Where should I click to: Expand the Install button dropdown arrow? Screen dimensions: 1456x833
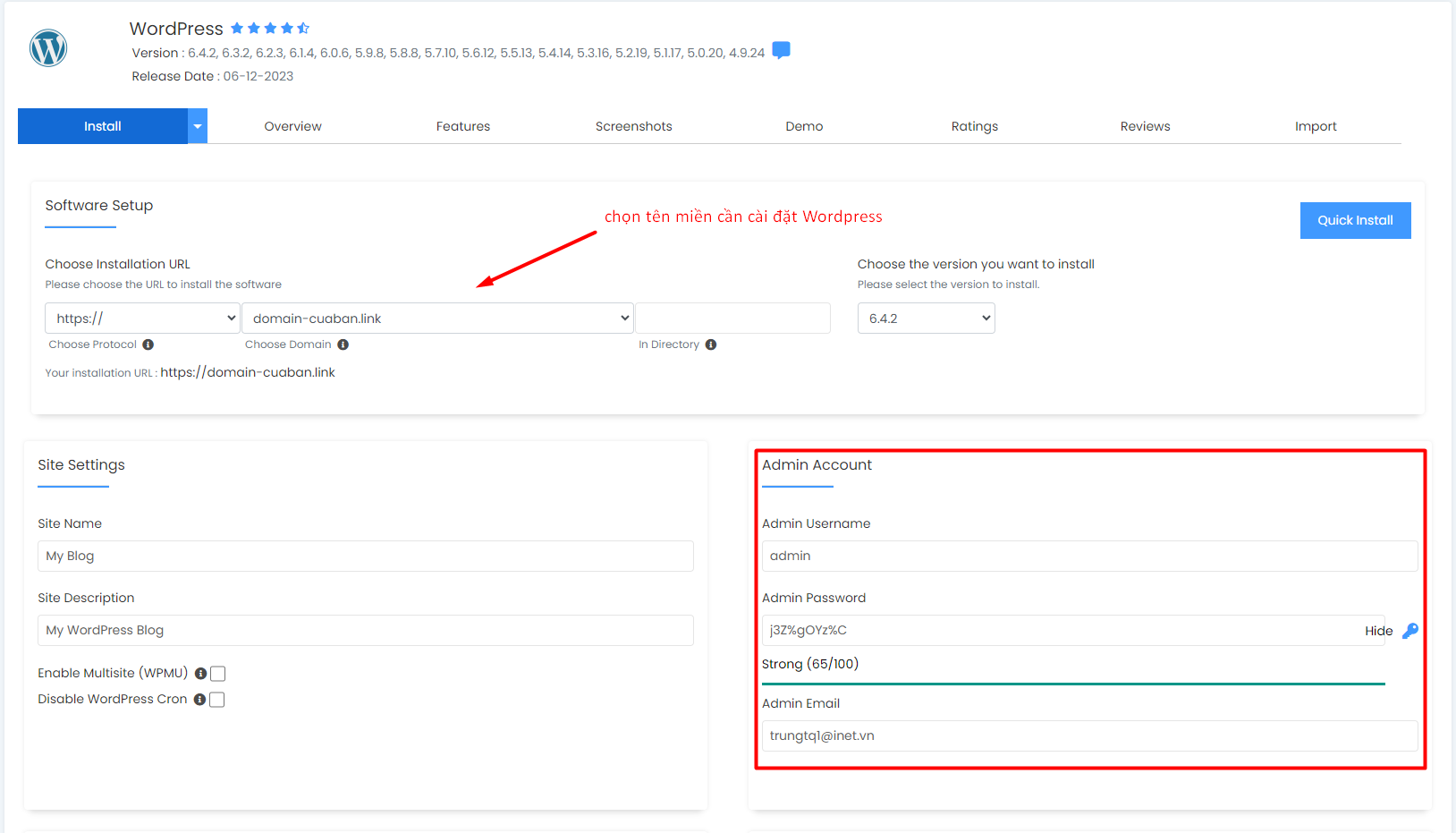pos(198,126)
